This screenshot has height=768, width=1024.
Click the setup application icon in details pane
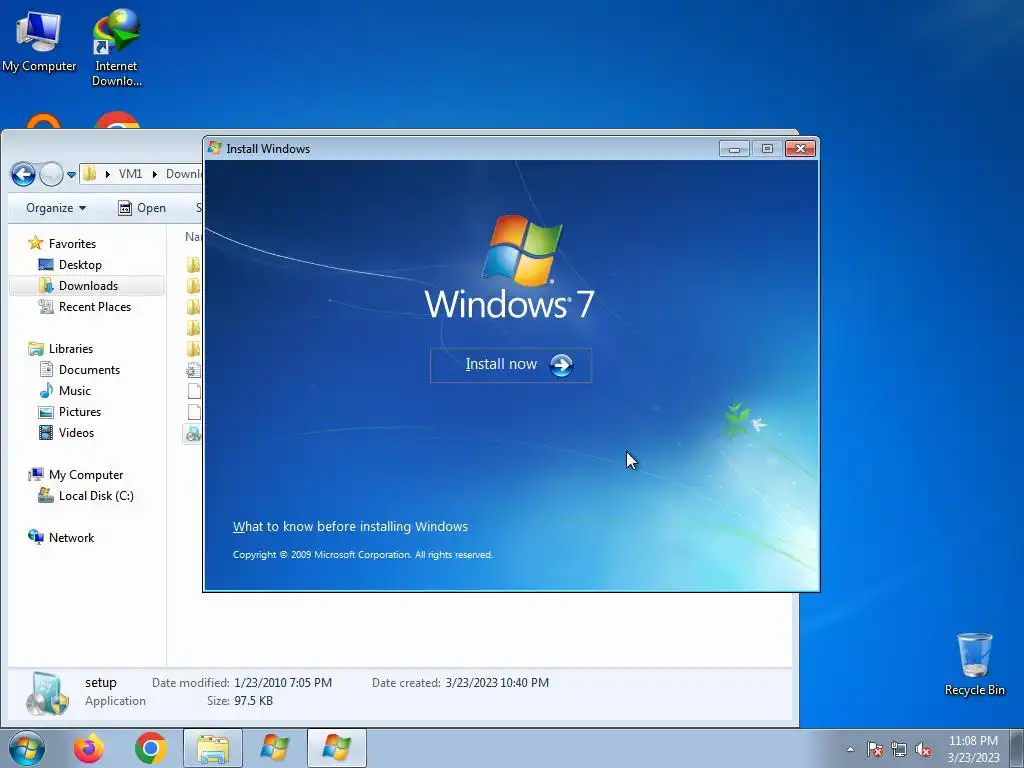(x=47, y=694)
